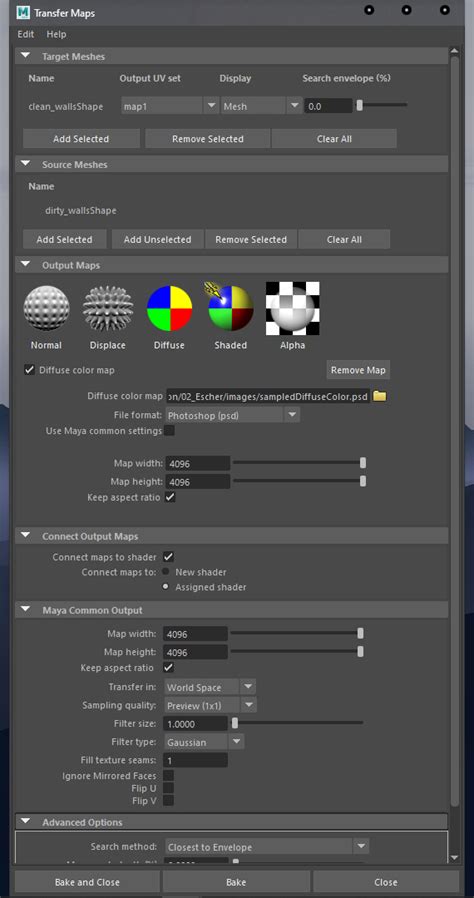The width and height of the screenshot is (474, 898).
Task: Open the Display Mesh dropdown
Action: tap(261, 106)
